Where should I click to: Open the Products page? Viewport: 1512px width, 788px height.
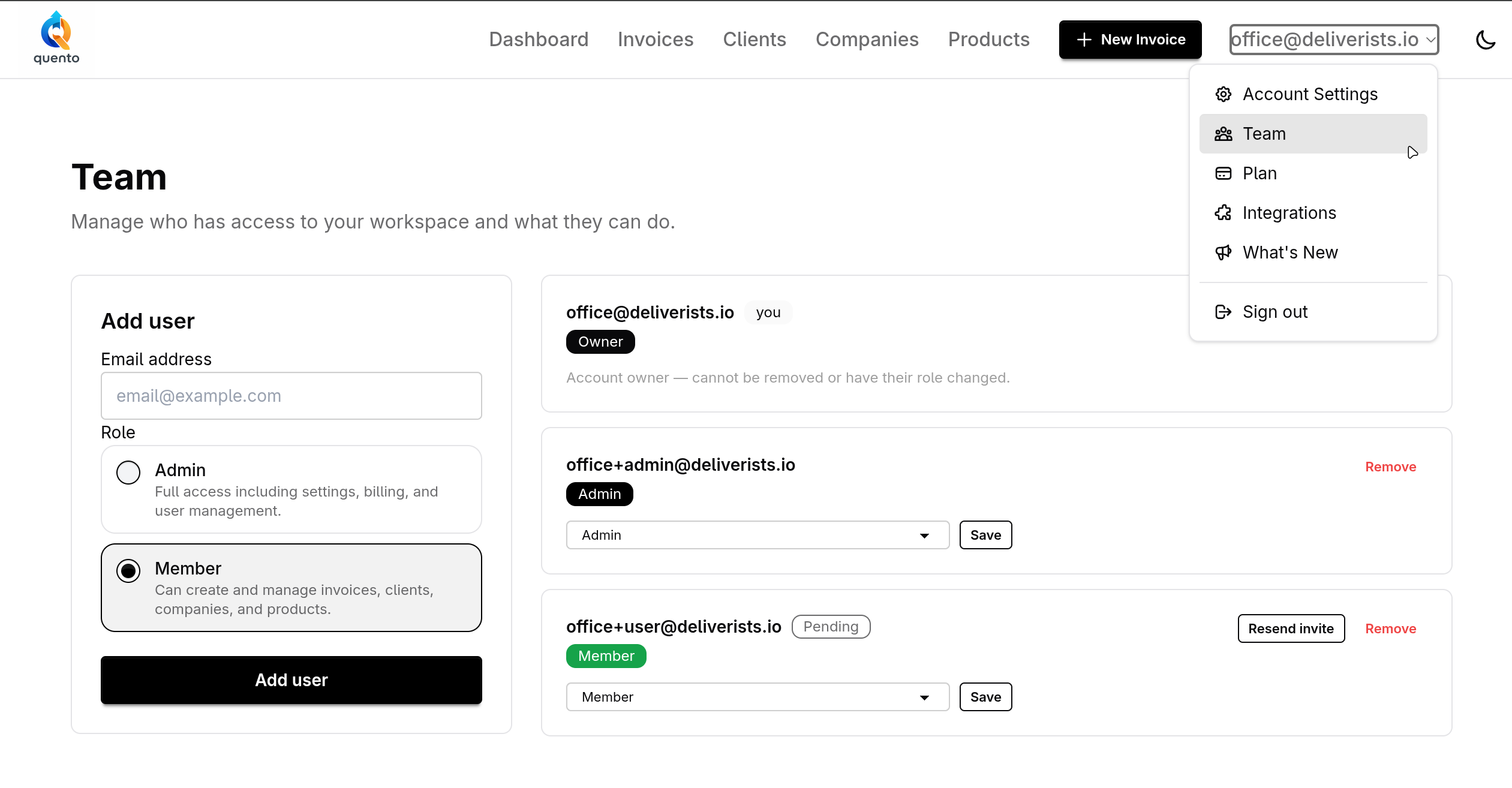(x=988, y=40)
